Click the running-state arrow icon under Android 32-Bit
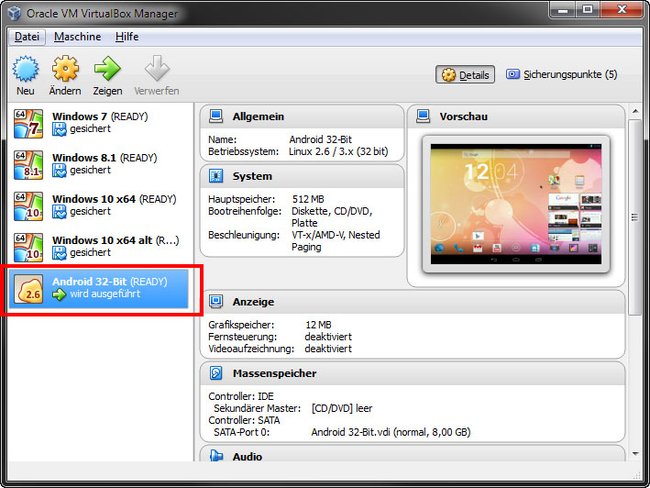This screenshot has height=488, width=650. [x=59, y=294]
